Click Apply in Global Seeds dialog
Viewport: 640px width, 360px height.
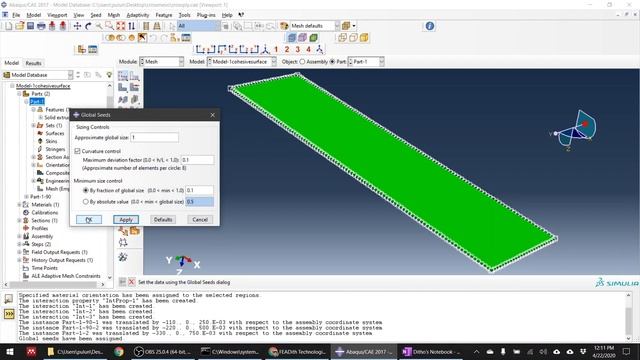126,220
